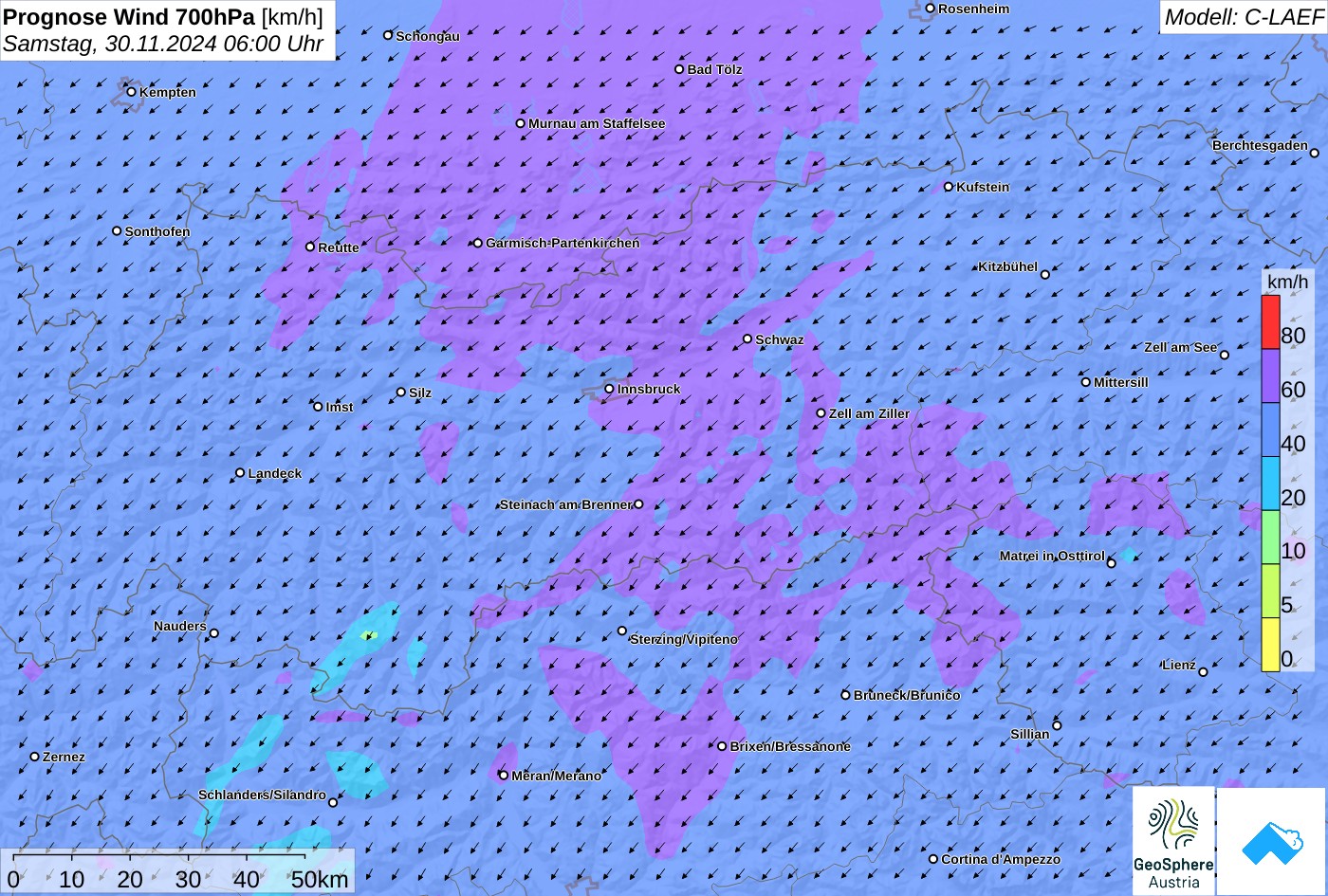Click the yellow 0 km/h legend color

[x=1270, y=645]
